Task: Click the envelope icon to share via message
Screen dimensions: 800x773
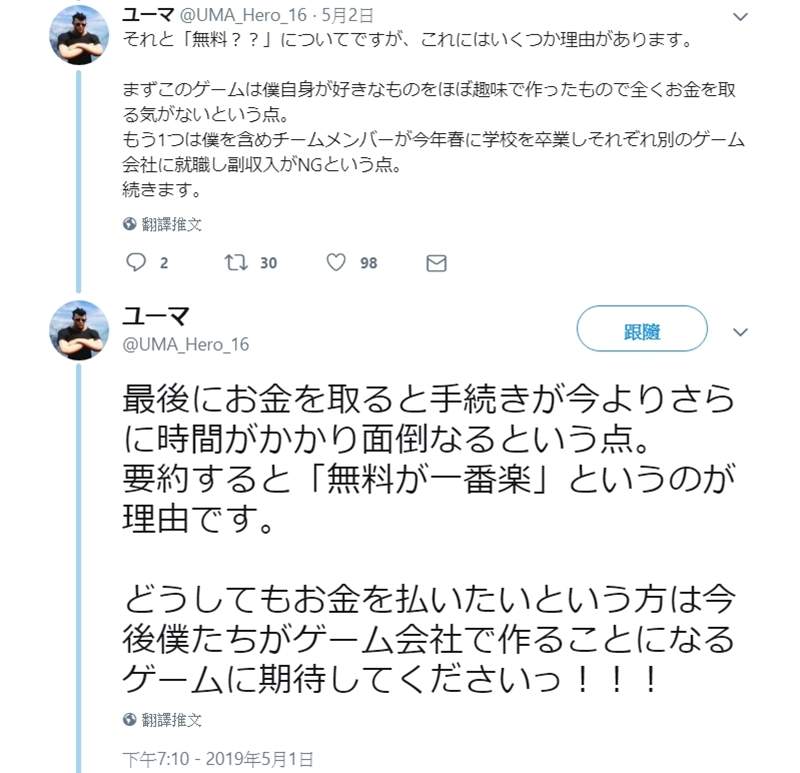Action: (x=436, y=263)
